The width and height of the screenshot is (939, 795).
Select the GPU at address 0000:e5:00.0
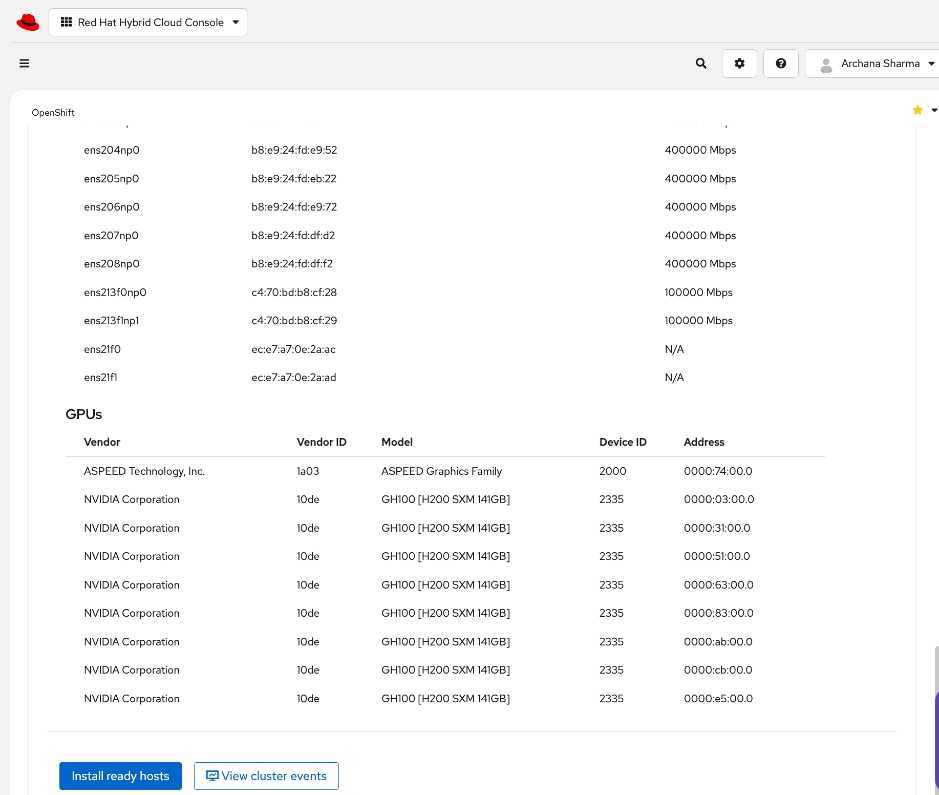[x=717, y=698]
